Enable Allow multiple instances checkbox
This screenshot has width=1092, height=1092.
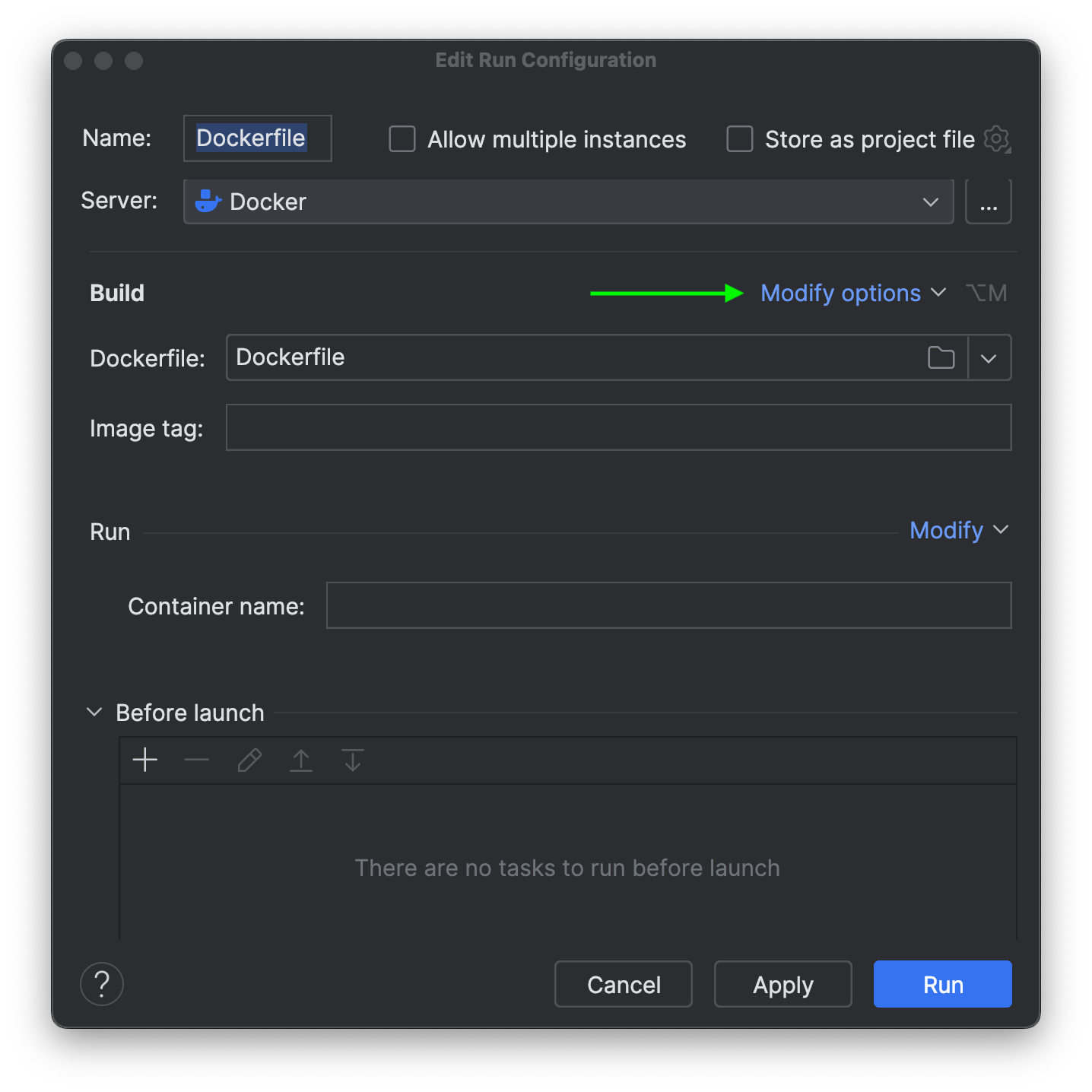pos(402,139)
